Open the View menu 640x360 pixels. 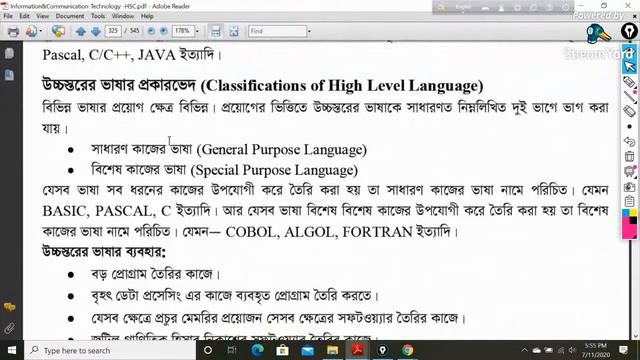pyautogui.click(x=42, y=16)
